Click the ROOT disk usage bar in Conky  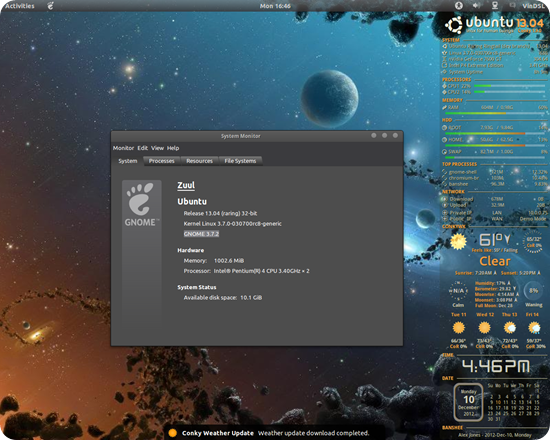pyautogui.click(x=496, y=134)
